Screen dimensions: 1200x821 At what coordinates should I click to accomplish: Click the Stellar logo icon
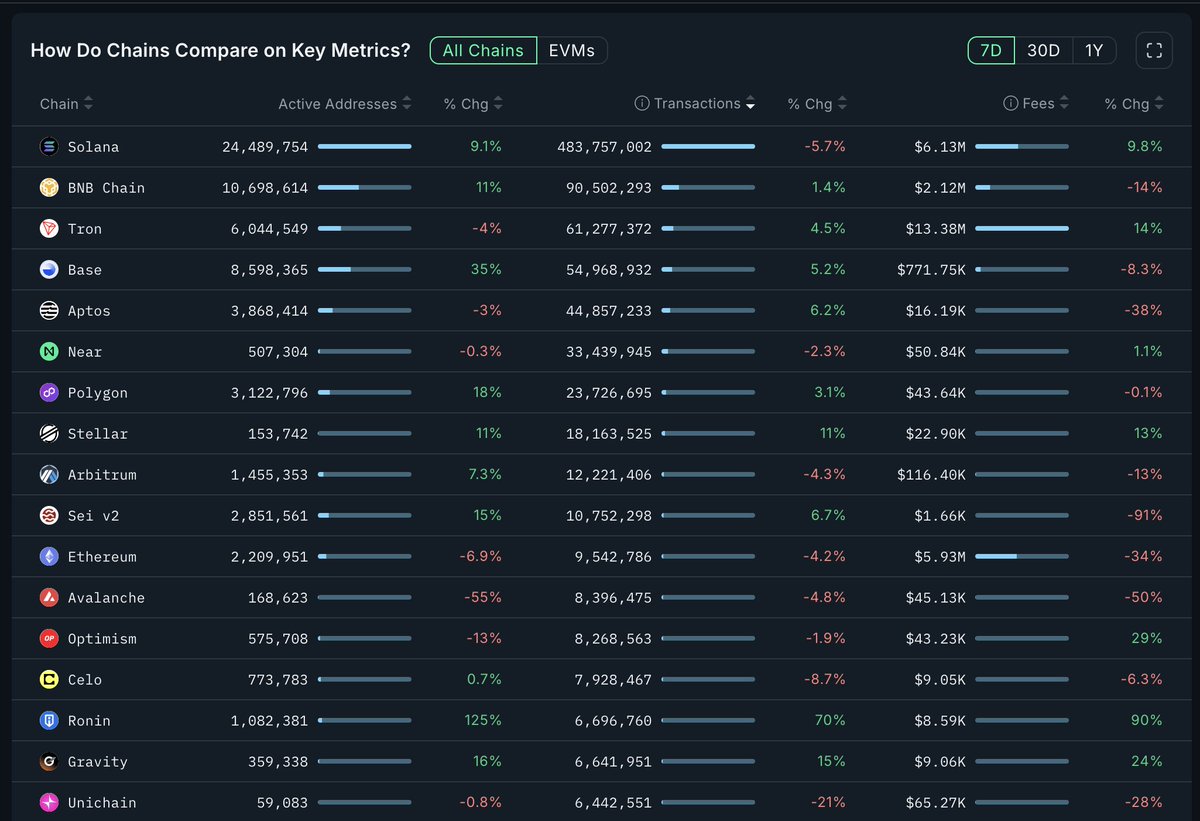point(49,433)
